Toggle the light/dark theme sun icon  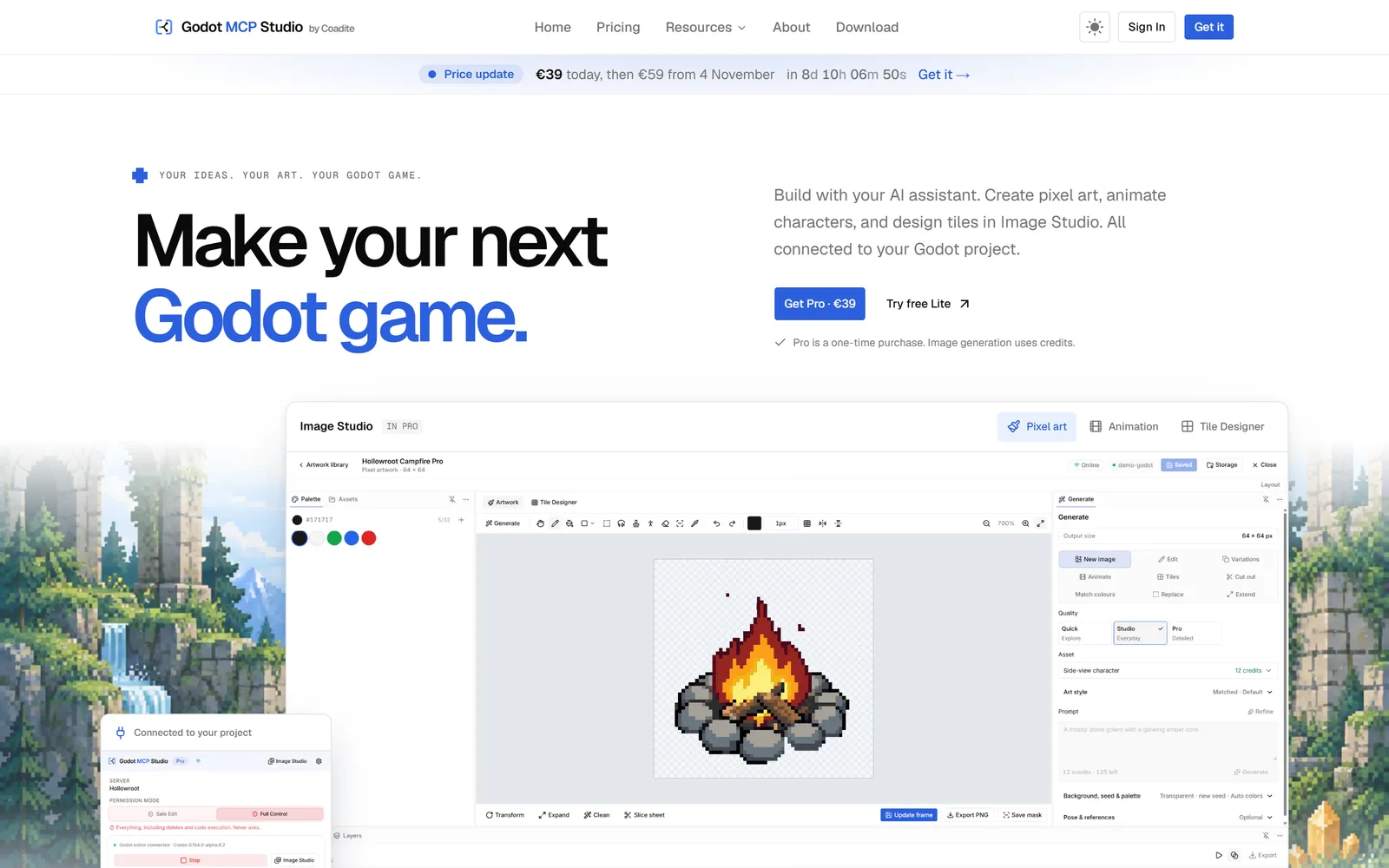tap(1095, 27)
